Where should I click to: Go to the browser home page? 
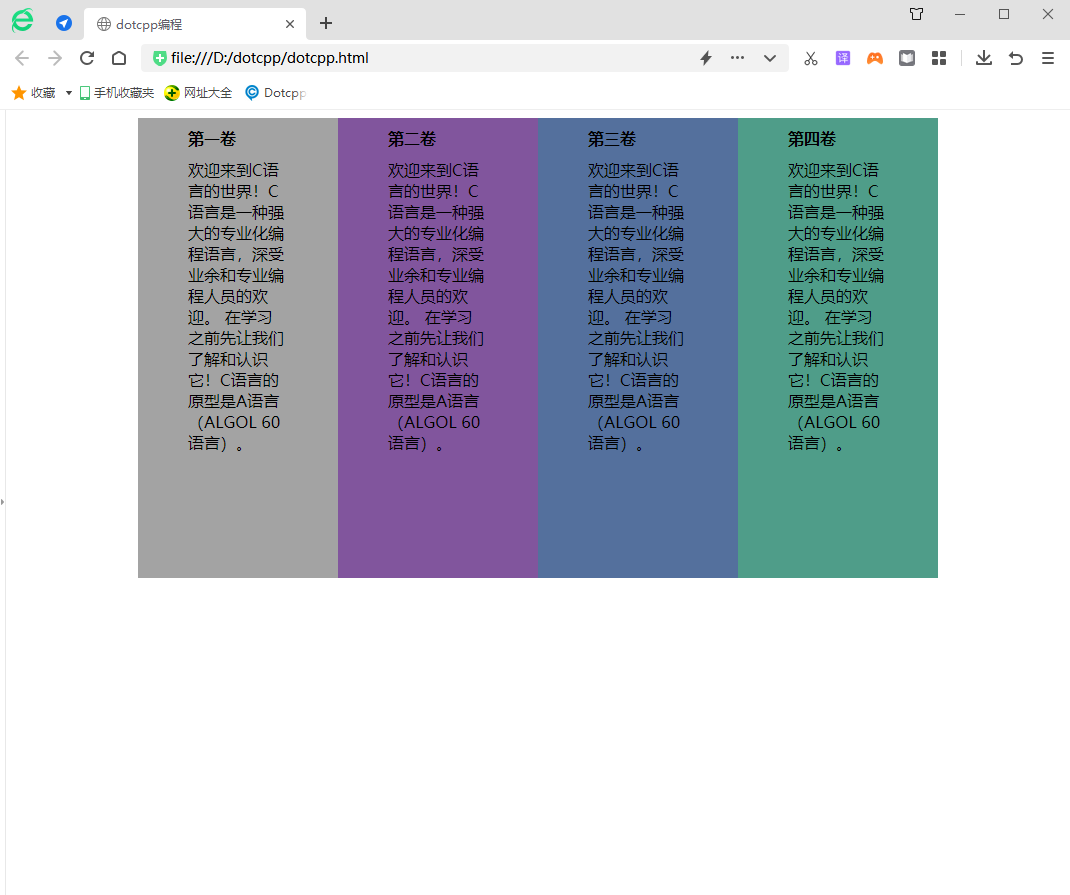pos(118,58)
